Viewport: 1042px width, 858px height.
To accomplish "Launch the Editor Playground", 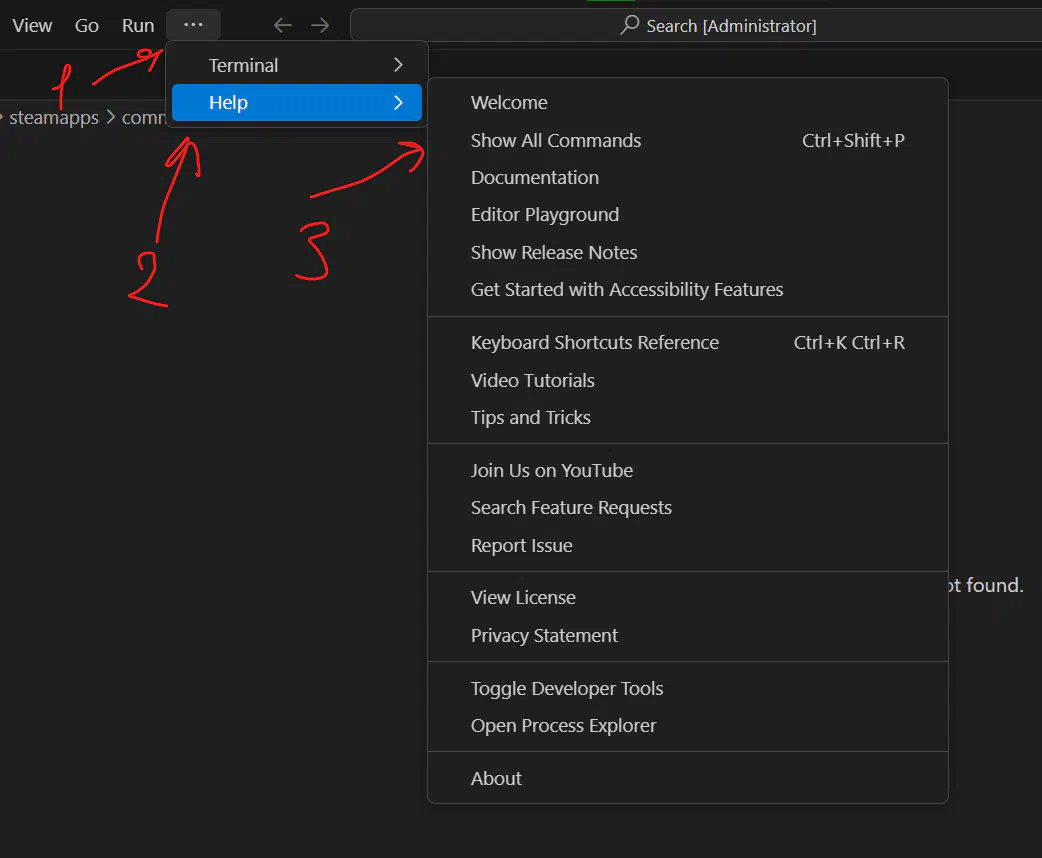I will [545, 215].
